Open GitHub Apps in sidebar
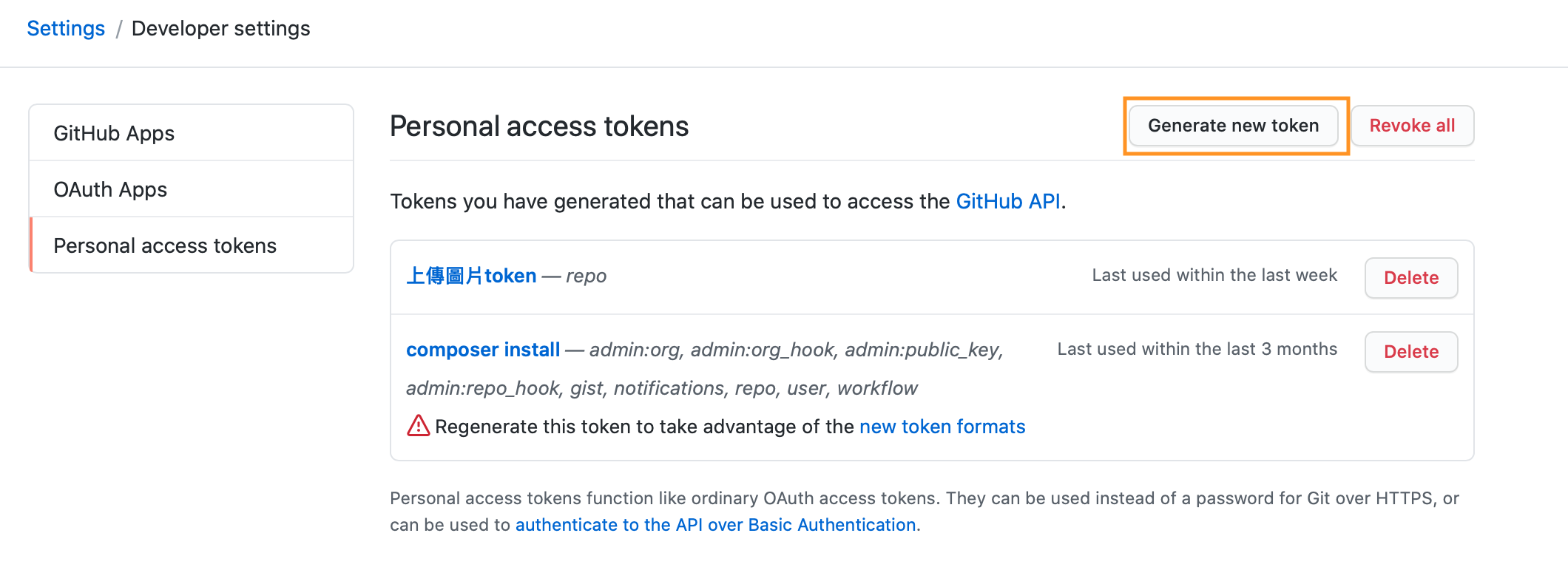This screenshot has width=1568, height=587. click(x=192, y=133)
